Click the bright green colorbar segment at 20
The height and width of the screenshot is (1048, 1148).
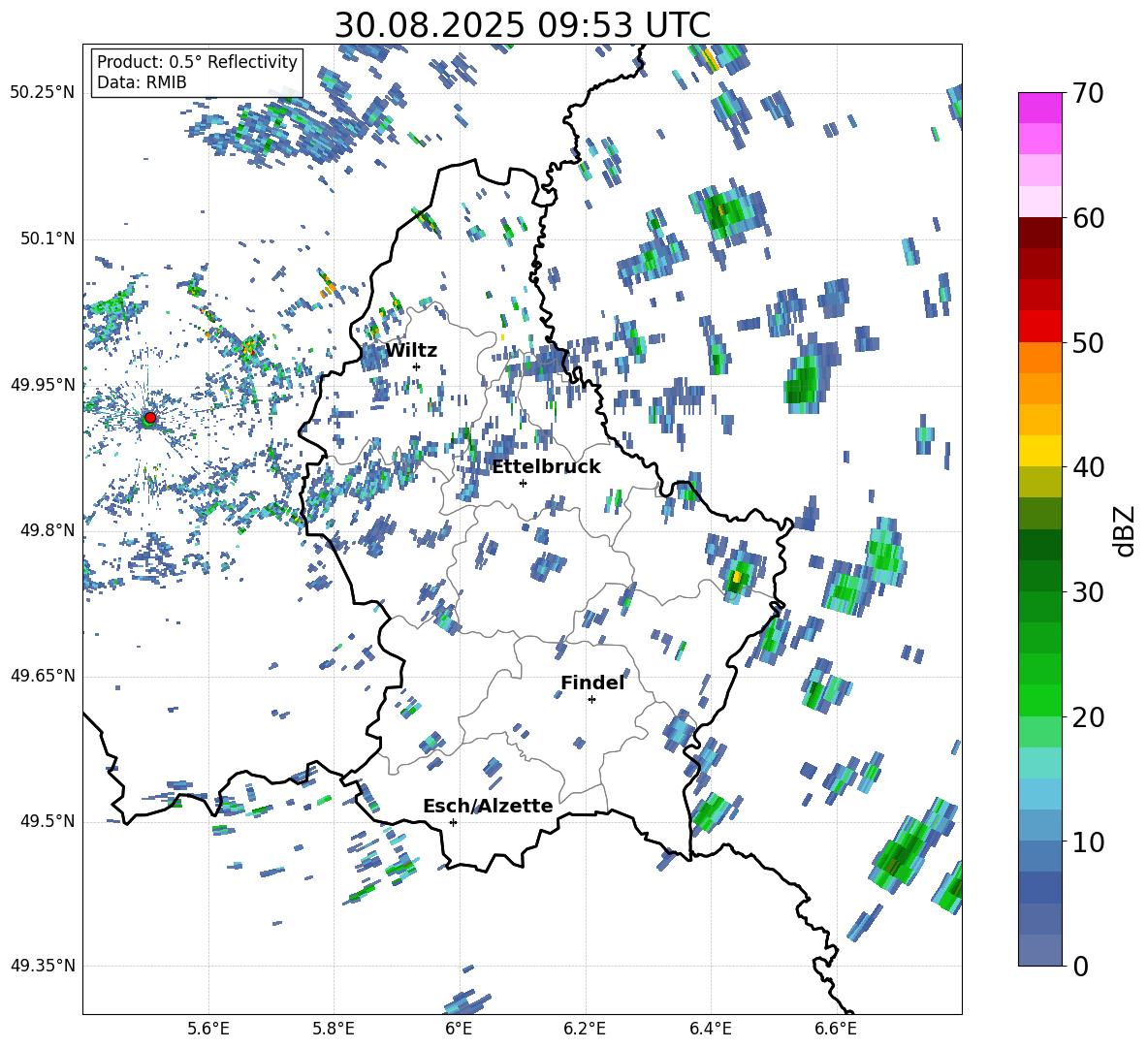point(1039,700)
